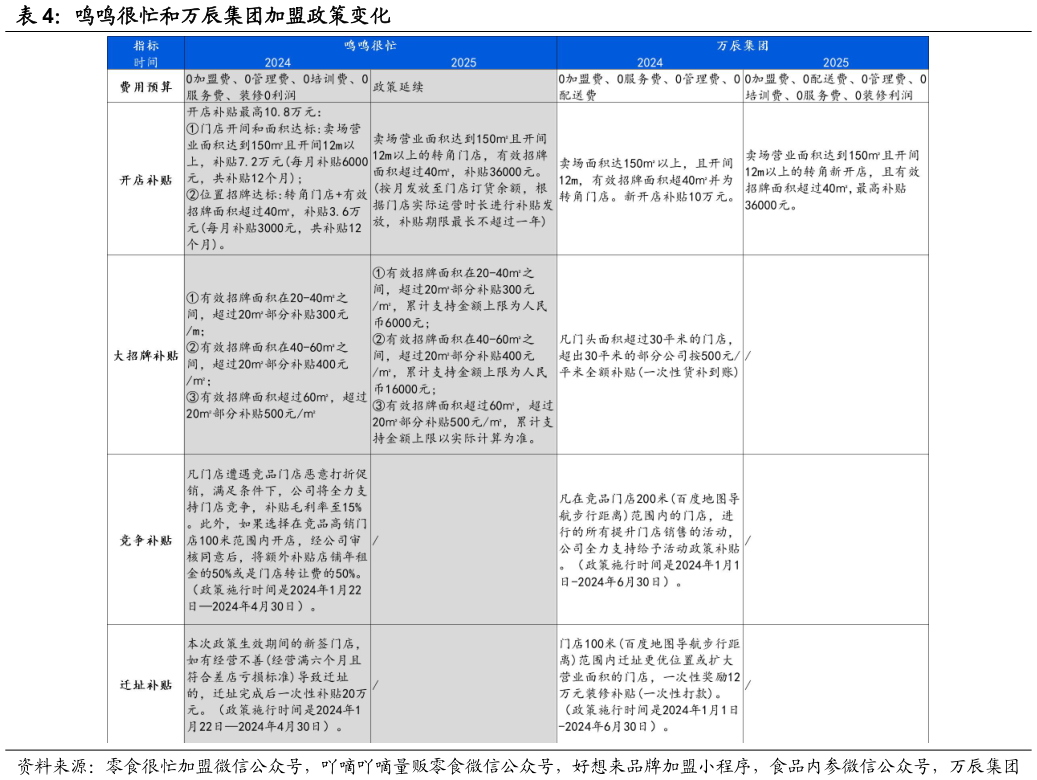
Task: Click the table title '表 4: 鸣鸣很忙和万辰集团加盟政策变化'
Action: tap(202, 15)
